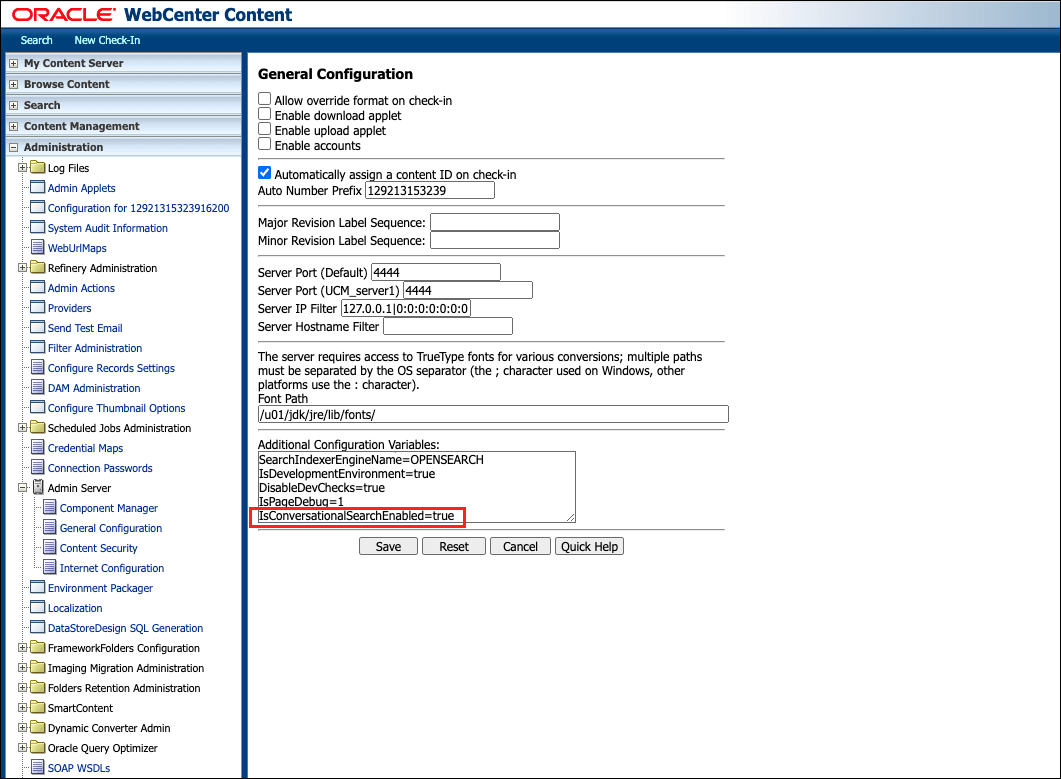This screenshot has width=1061, height=779.
Task: Click the System Audit Information page icon
Action: pyautogui.click(x=37, y=227)
